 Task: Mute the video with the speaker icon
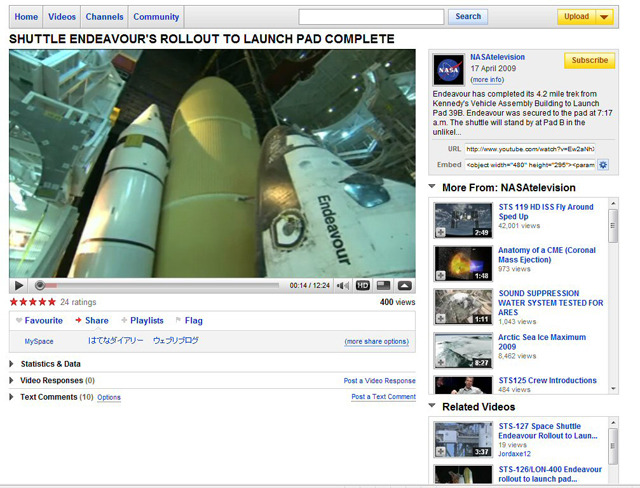pyautogui.click(x=343, y=286)
